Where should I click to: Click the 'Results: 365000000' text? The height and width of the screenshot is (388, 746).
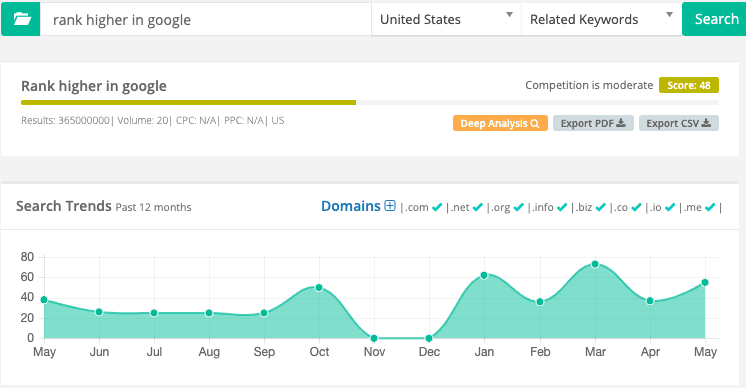(65, 120)
